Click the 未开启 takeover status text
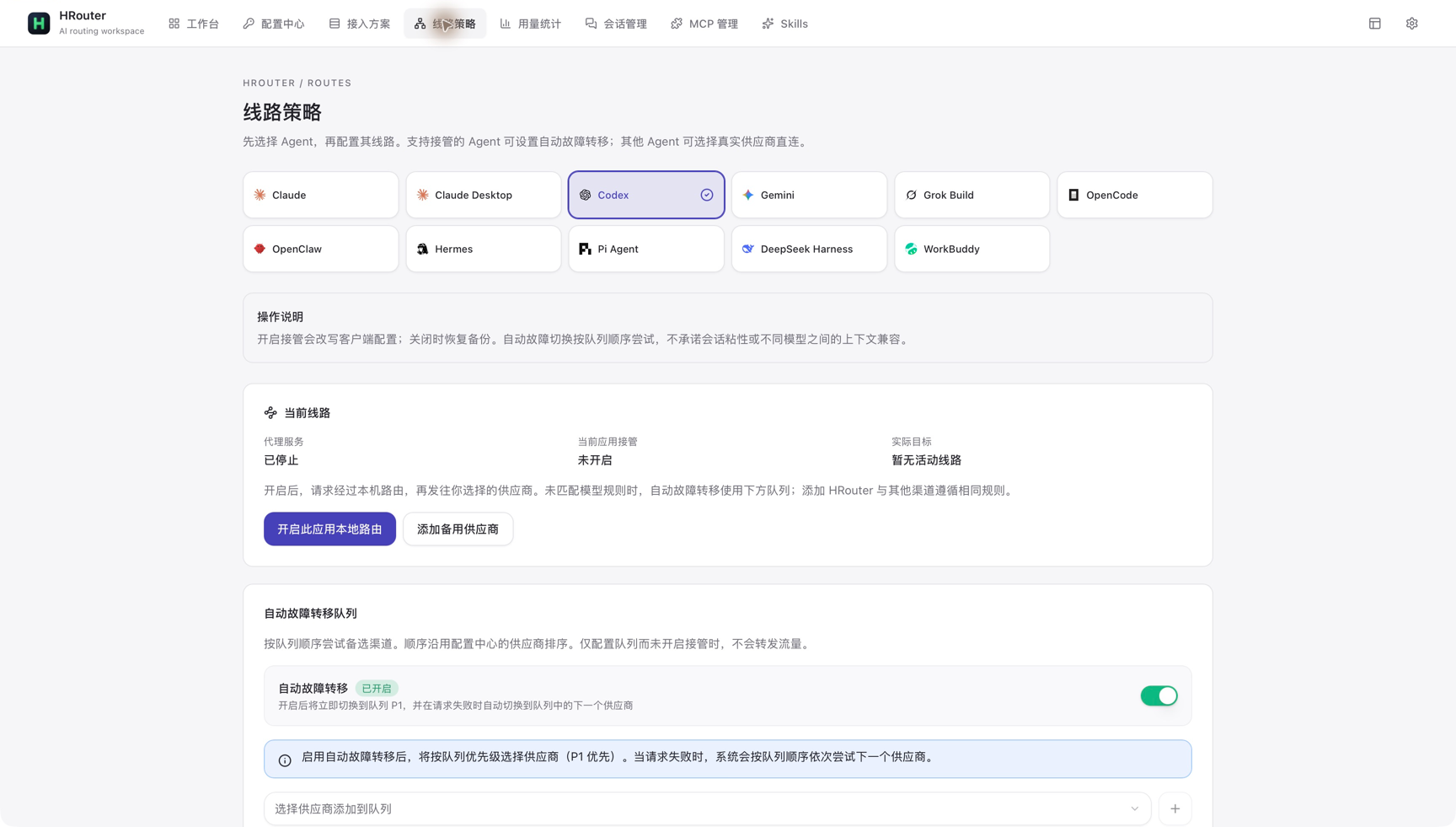This screenshot has height=827, width=1456. pos(595,460)
